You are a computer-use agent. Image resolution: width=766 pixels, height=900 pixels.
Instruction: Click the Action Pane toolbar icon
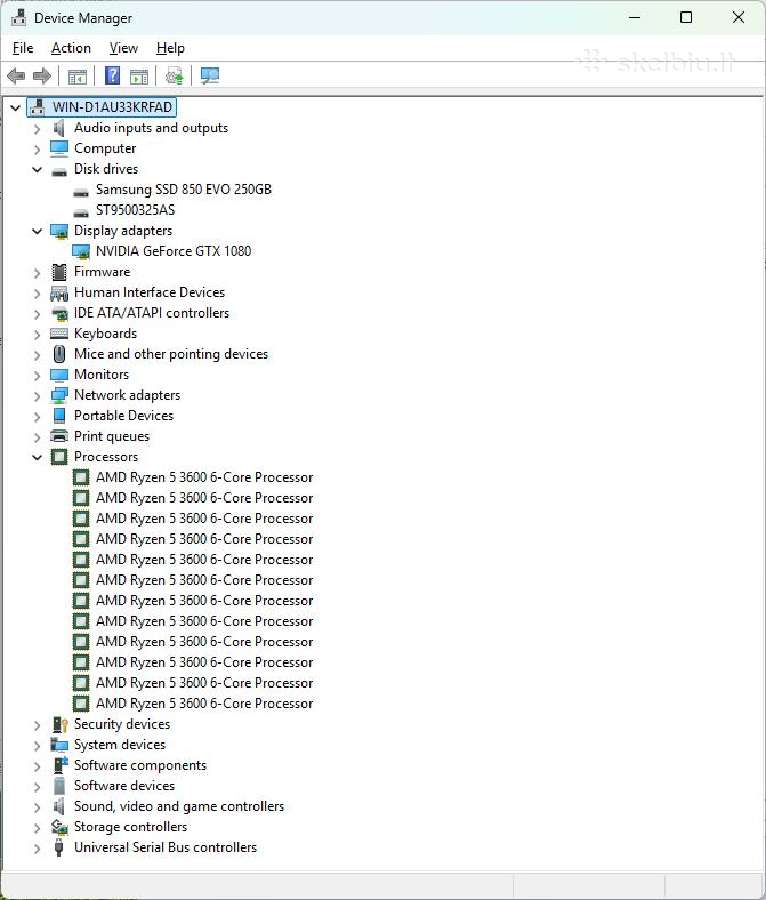[x=139, y=76]
